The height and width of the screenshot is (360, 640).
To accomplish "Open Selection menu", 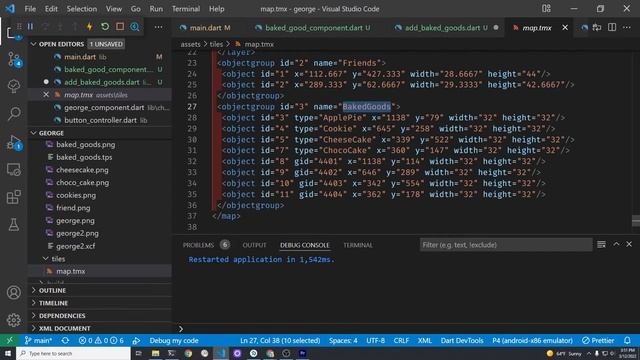I will (82, 9).
